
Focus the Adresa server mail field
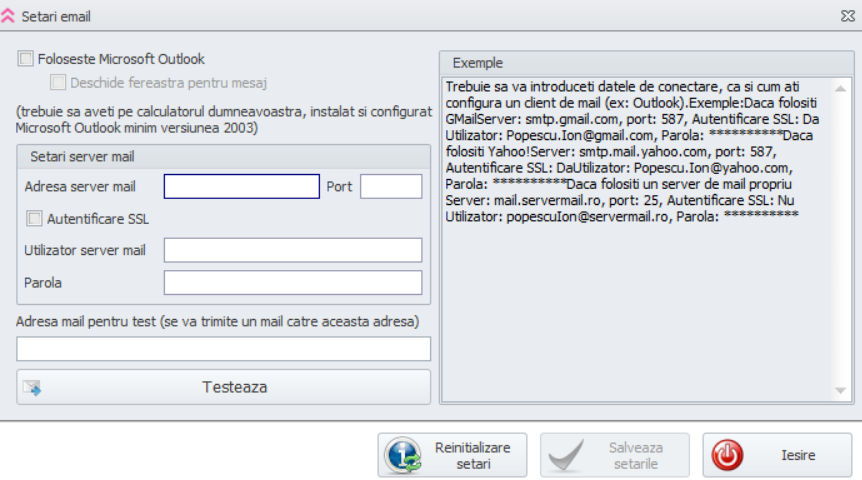pyautogui.click(x=241, y=187)
